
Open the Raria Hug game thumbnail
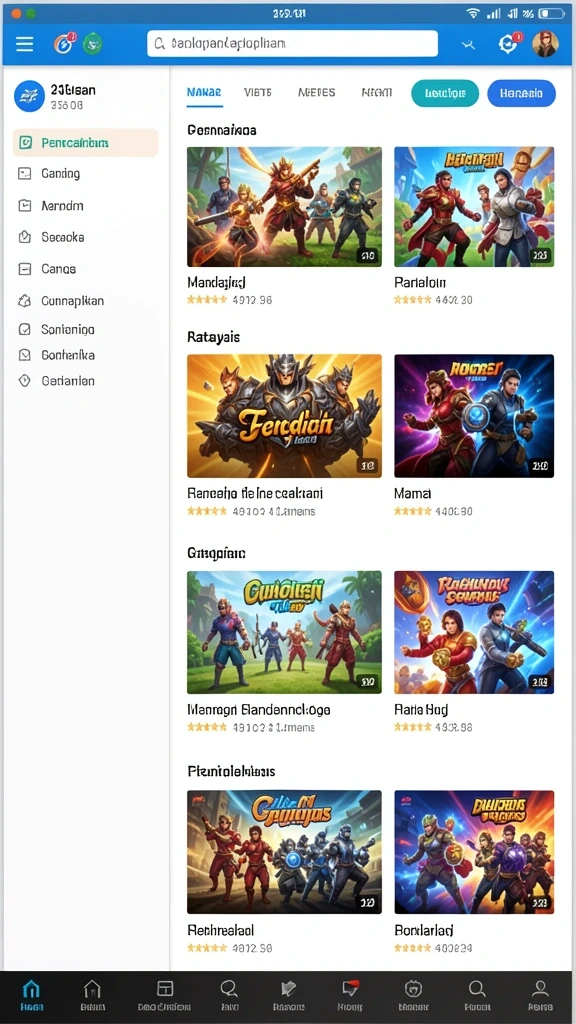[474, 632]
